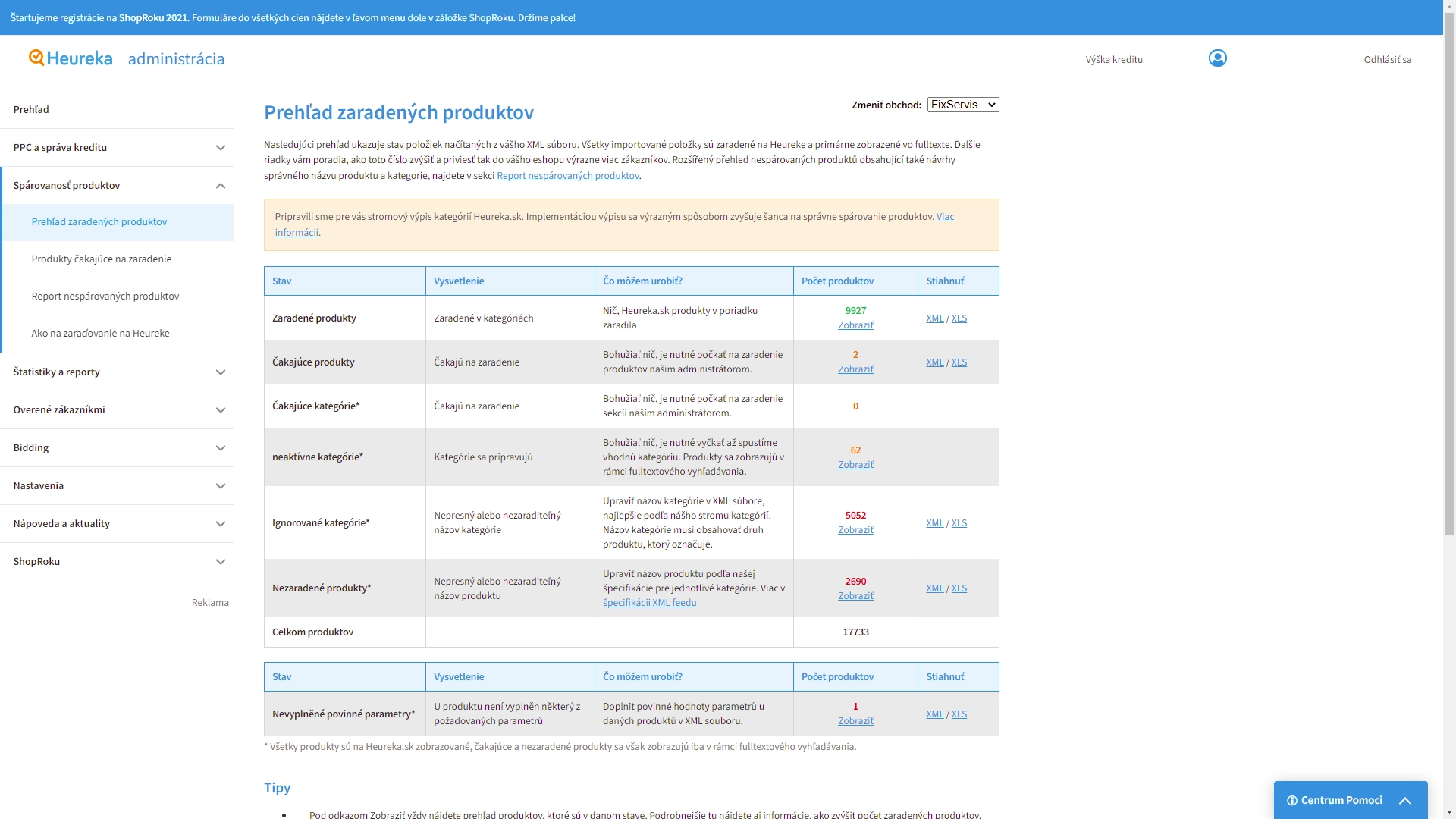
Task: Click the administrácia header text
Action: click(x=176, y=59)
